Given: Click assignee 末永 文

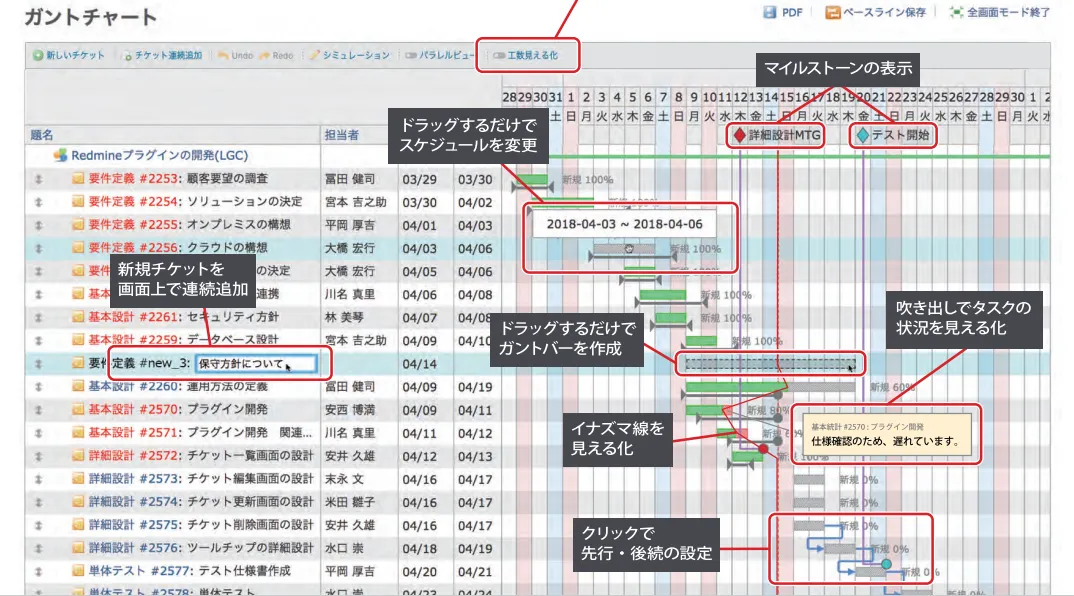Looking at the screenshot, I should click(x=345, y=479).
